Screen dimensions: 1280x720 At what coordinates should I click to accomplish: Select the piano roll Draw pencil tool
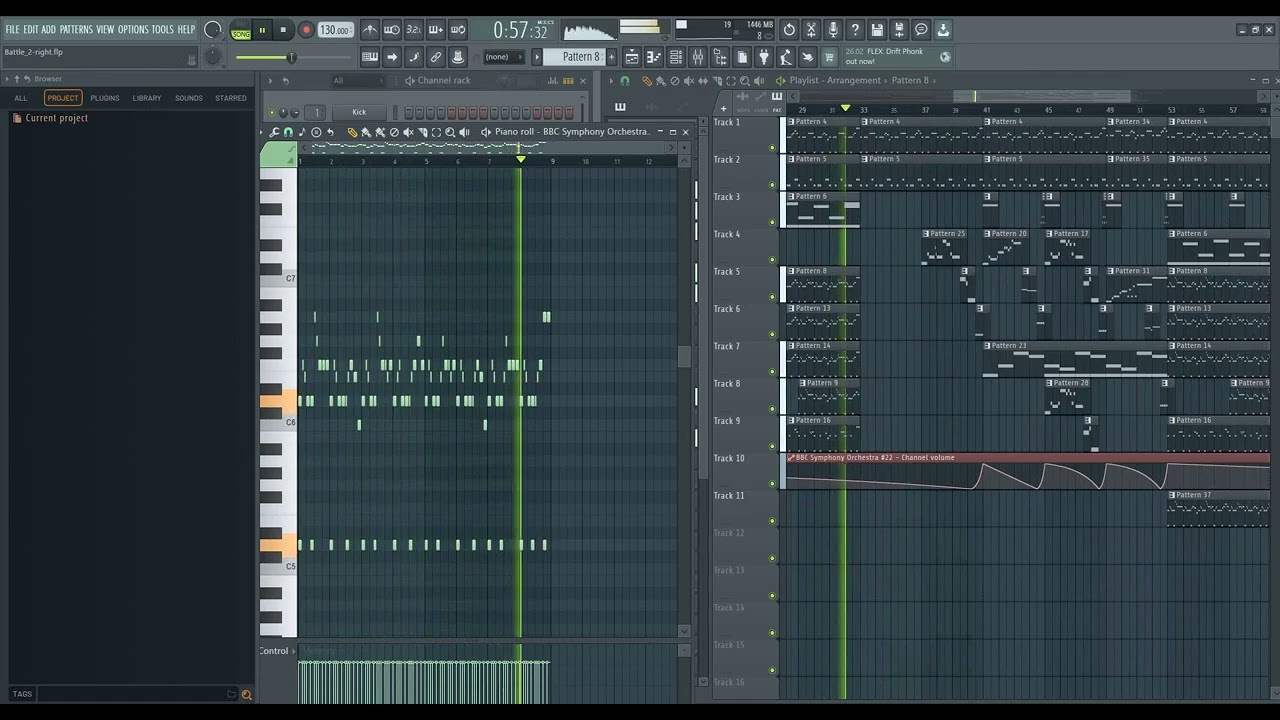(352, 132)
